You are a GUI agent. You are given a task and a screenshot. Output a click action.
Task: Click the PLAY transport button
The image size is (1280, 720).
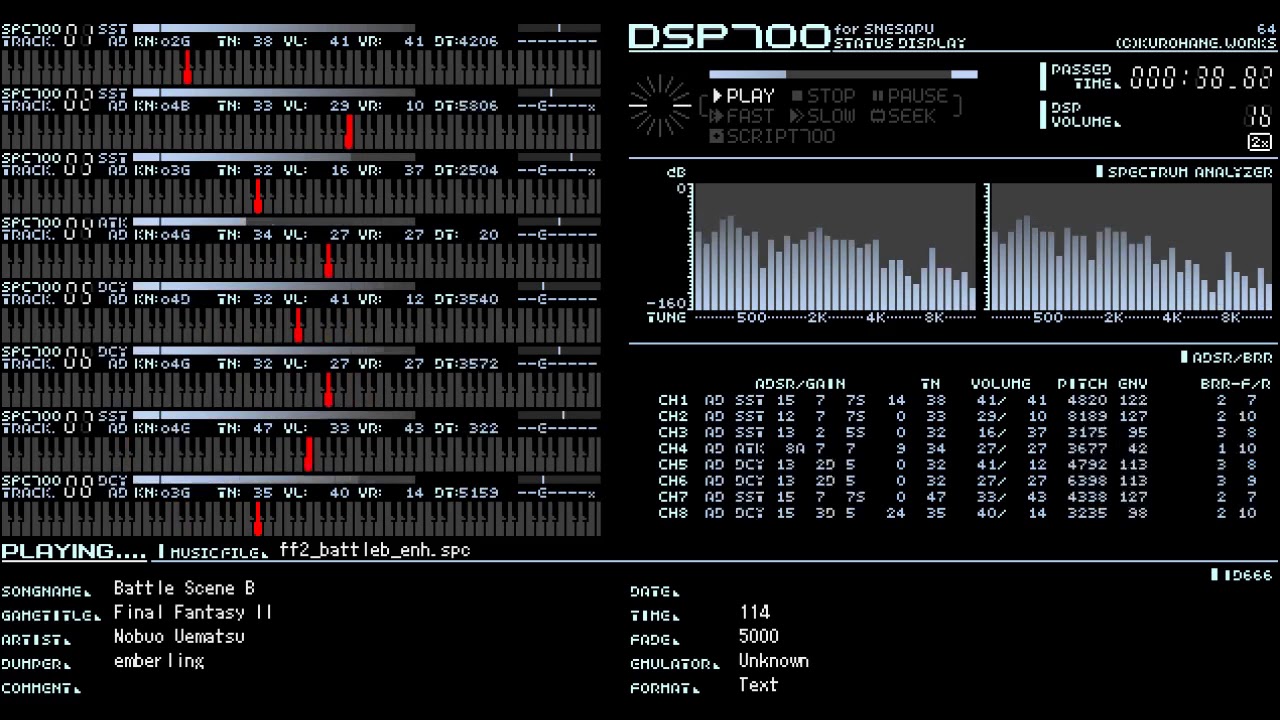click(743, 96)
